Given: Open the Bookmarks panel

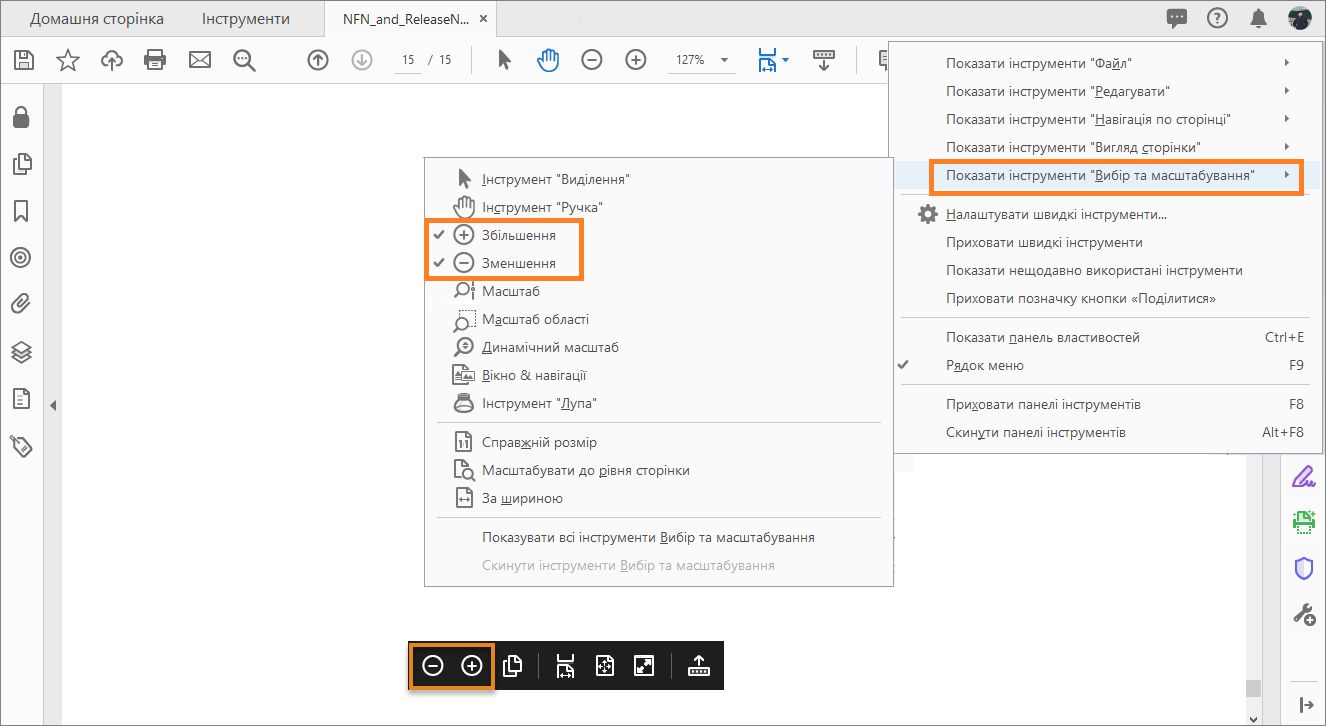Looking at the screenshot, I should coord(21,210).
